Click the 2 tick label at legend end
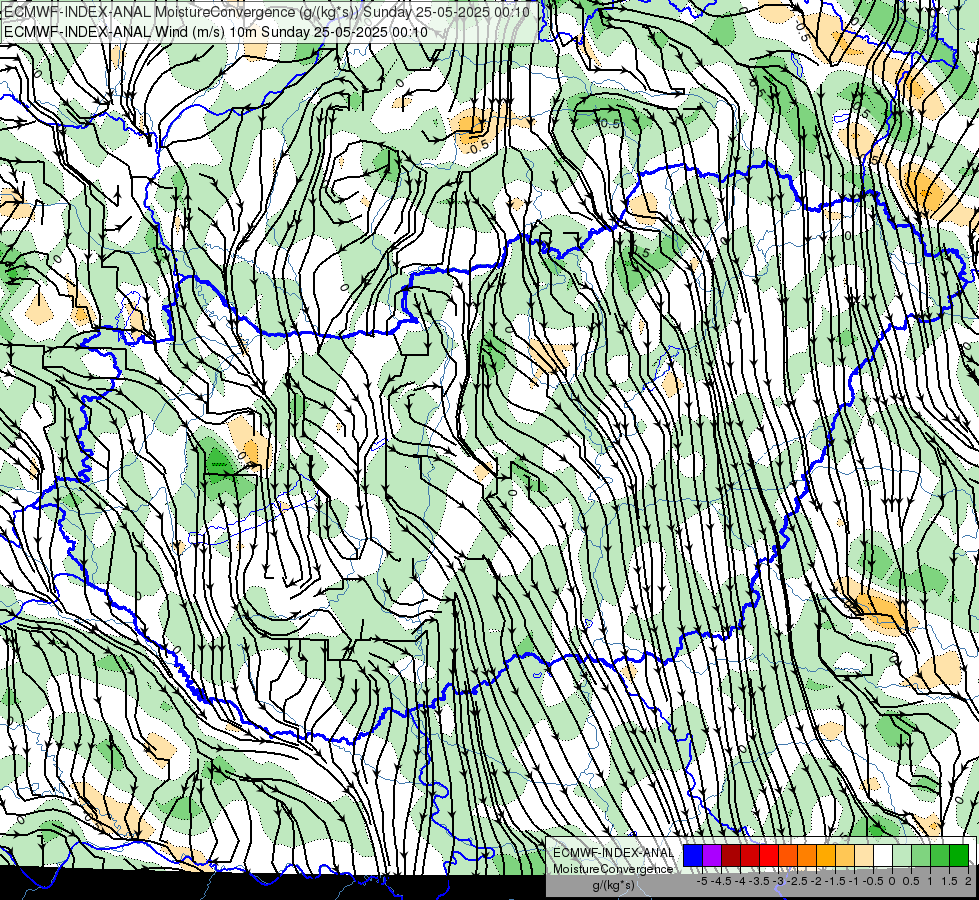 click(x=968, y=881)
